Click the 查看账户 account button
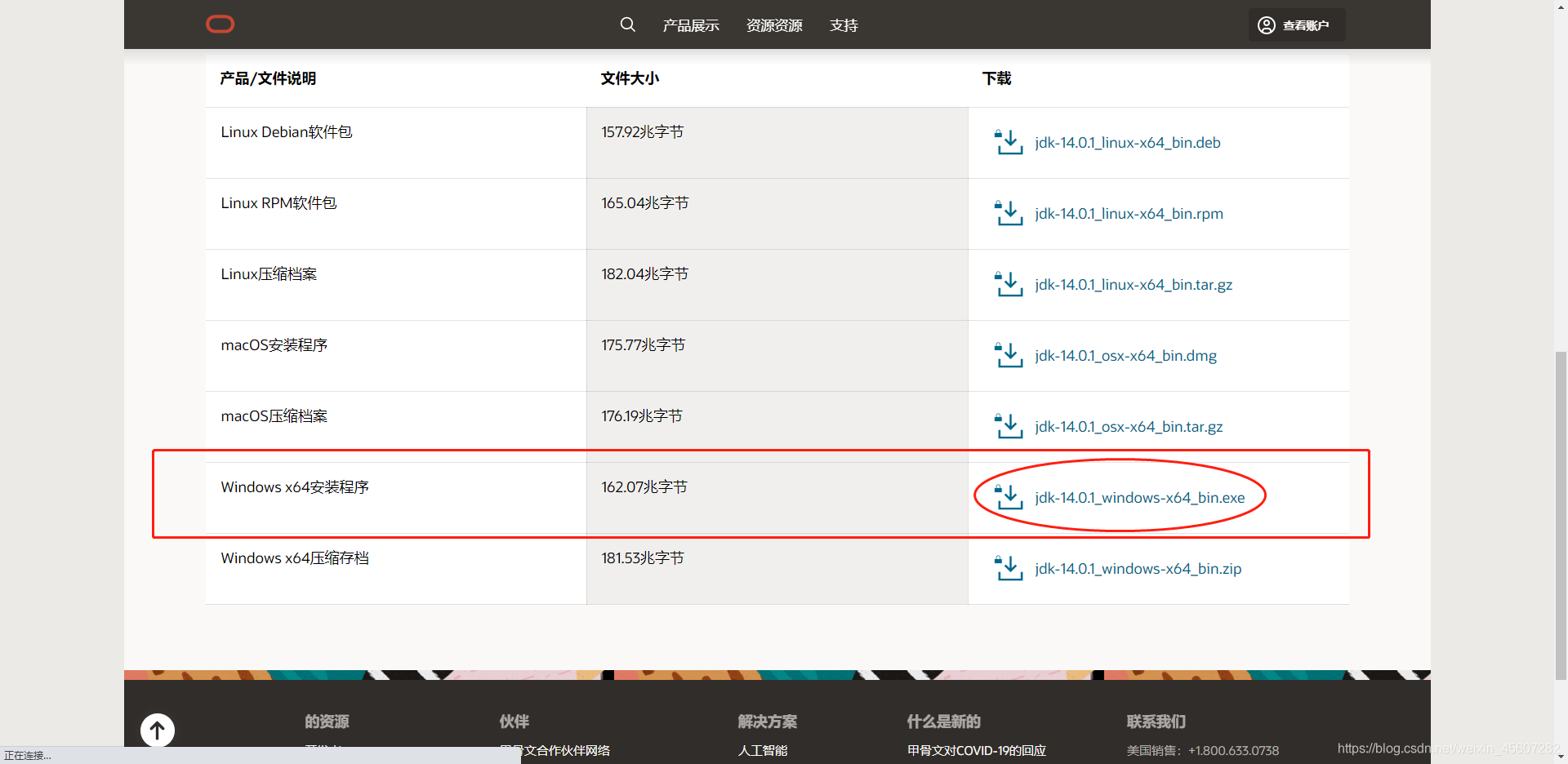Screen dimensions: 1568x764 (x=1297, y=25)
